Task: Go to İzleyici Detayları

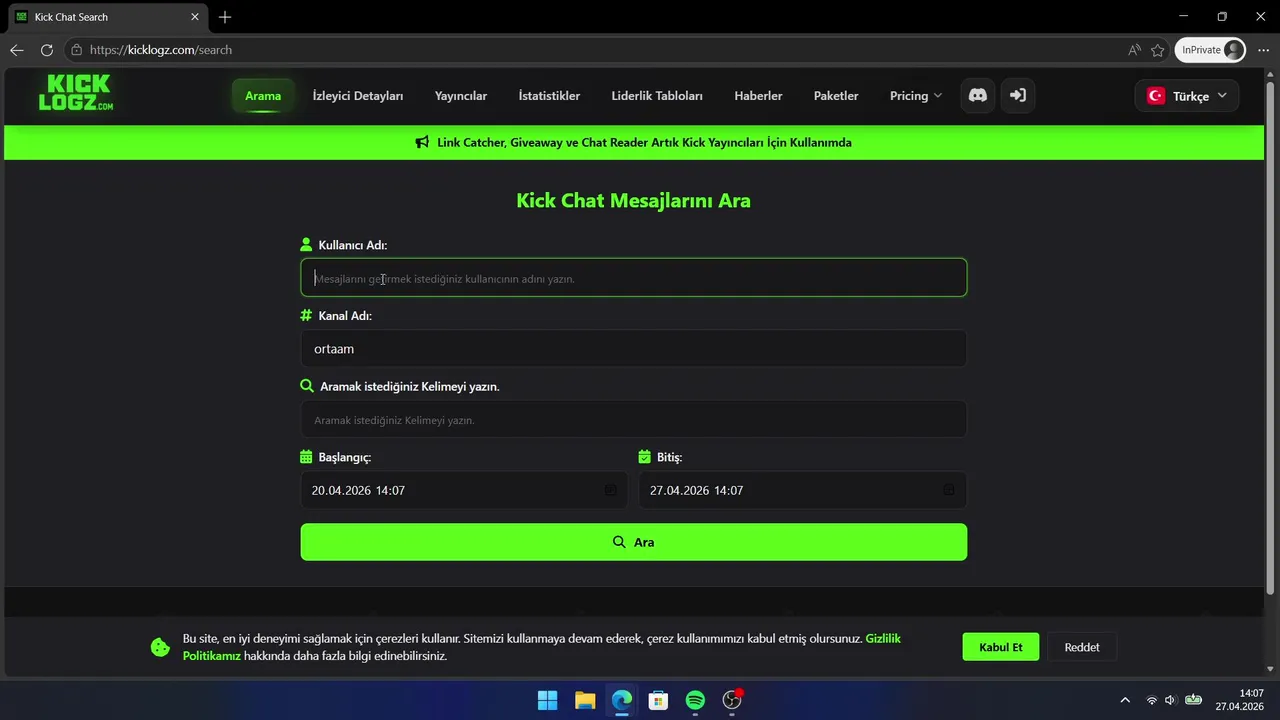Action: point(358,96)
